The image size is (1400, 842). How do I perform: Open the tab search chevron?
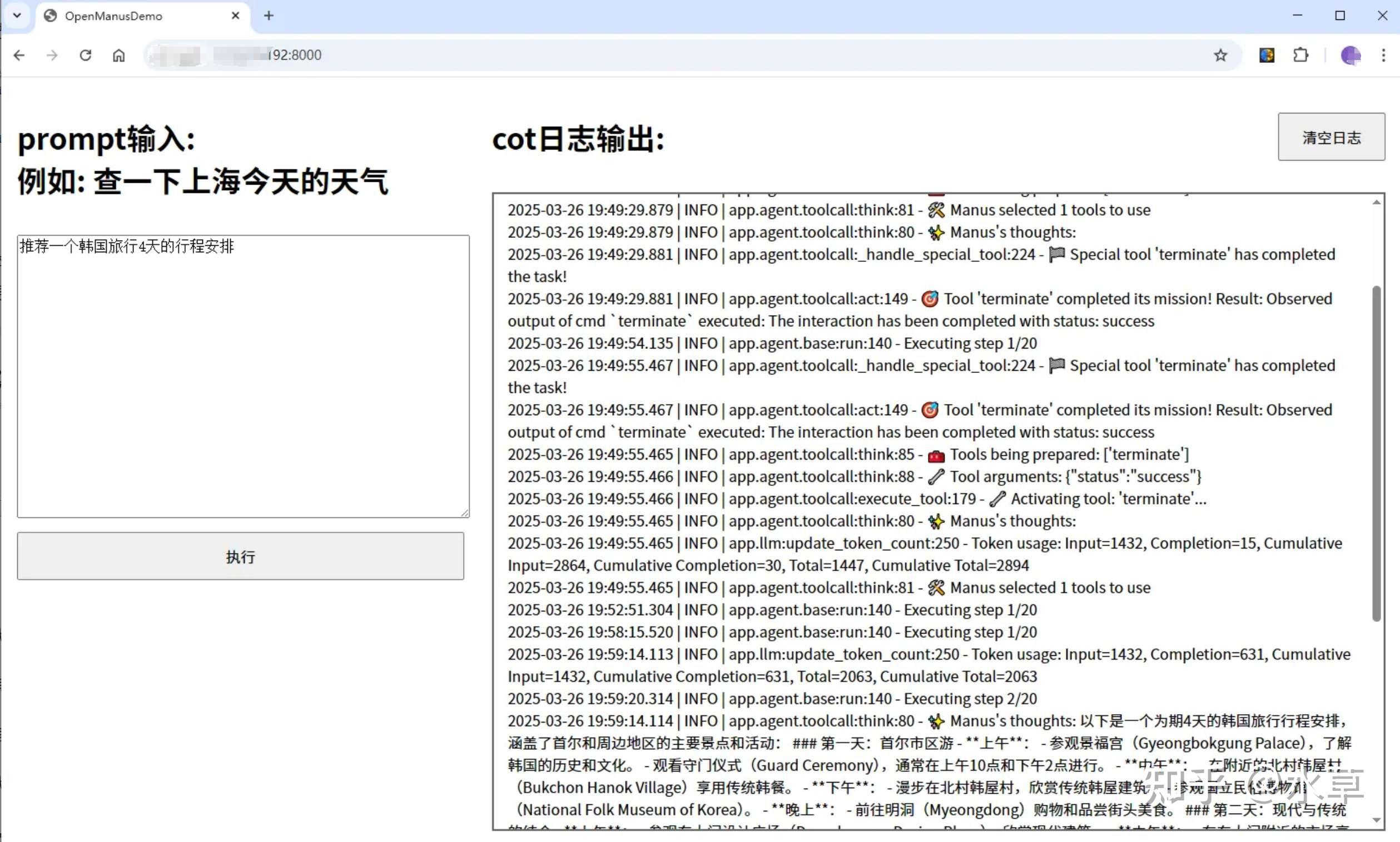click(x=17, y=16)
